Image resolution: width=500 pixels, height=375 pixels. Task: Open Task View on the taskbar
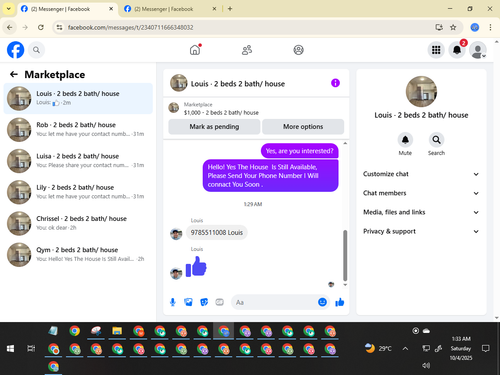[31, 349]
